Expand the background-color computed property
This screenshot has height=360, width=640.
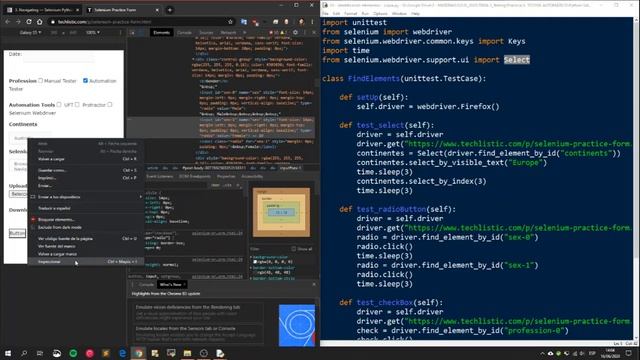point(251,257)
